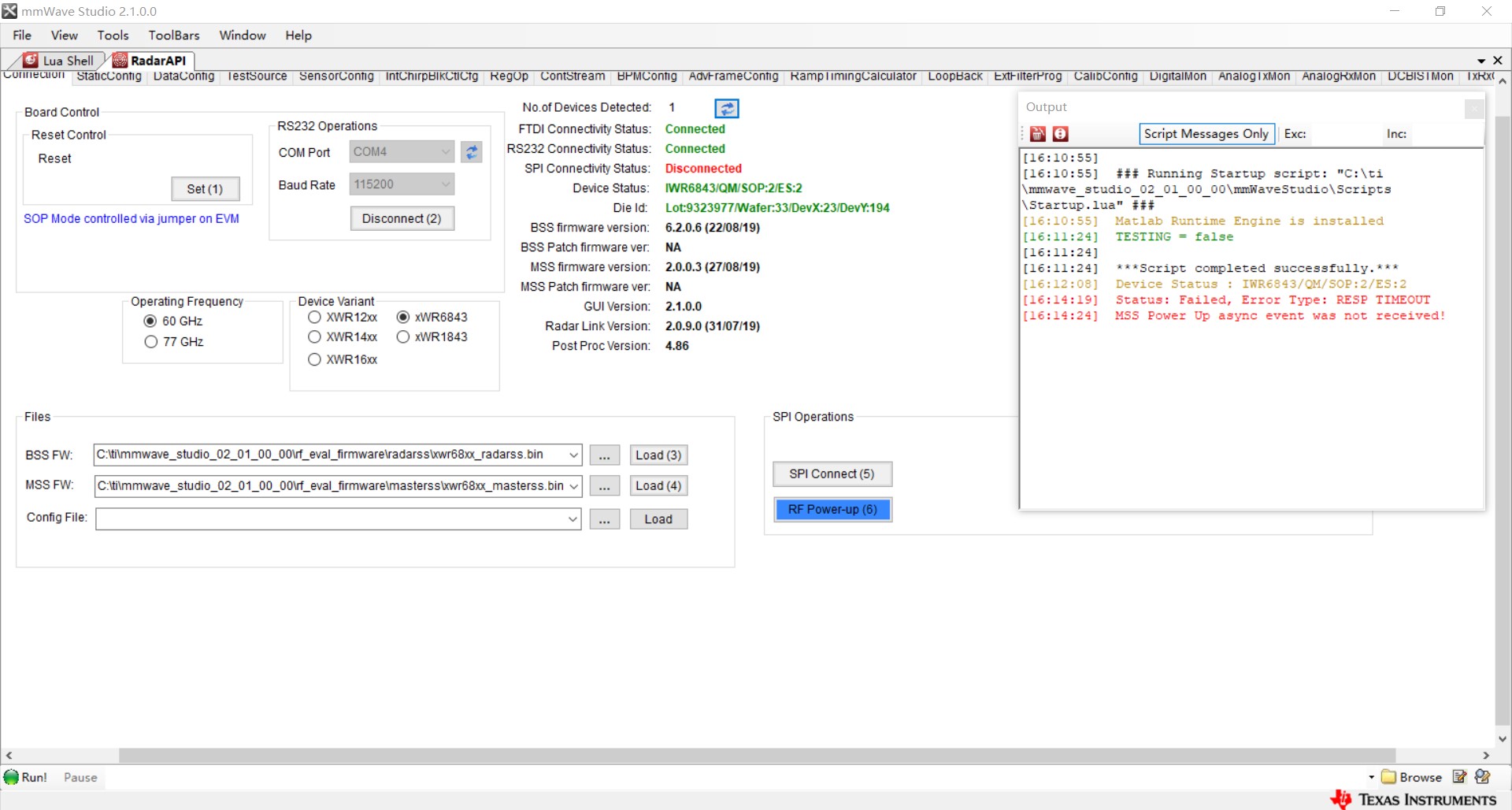Click the Disconnect (2) button

point(402,218)
